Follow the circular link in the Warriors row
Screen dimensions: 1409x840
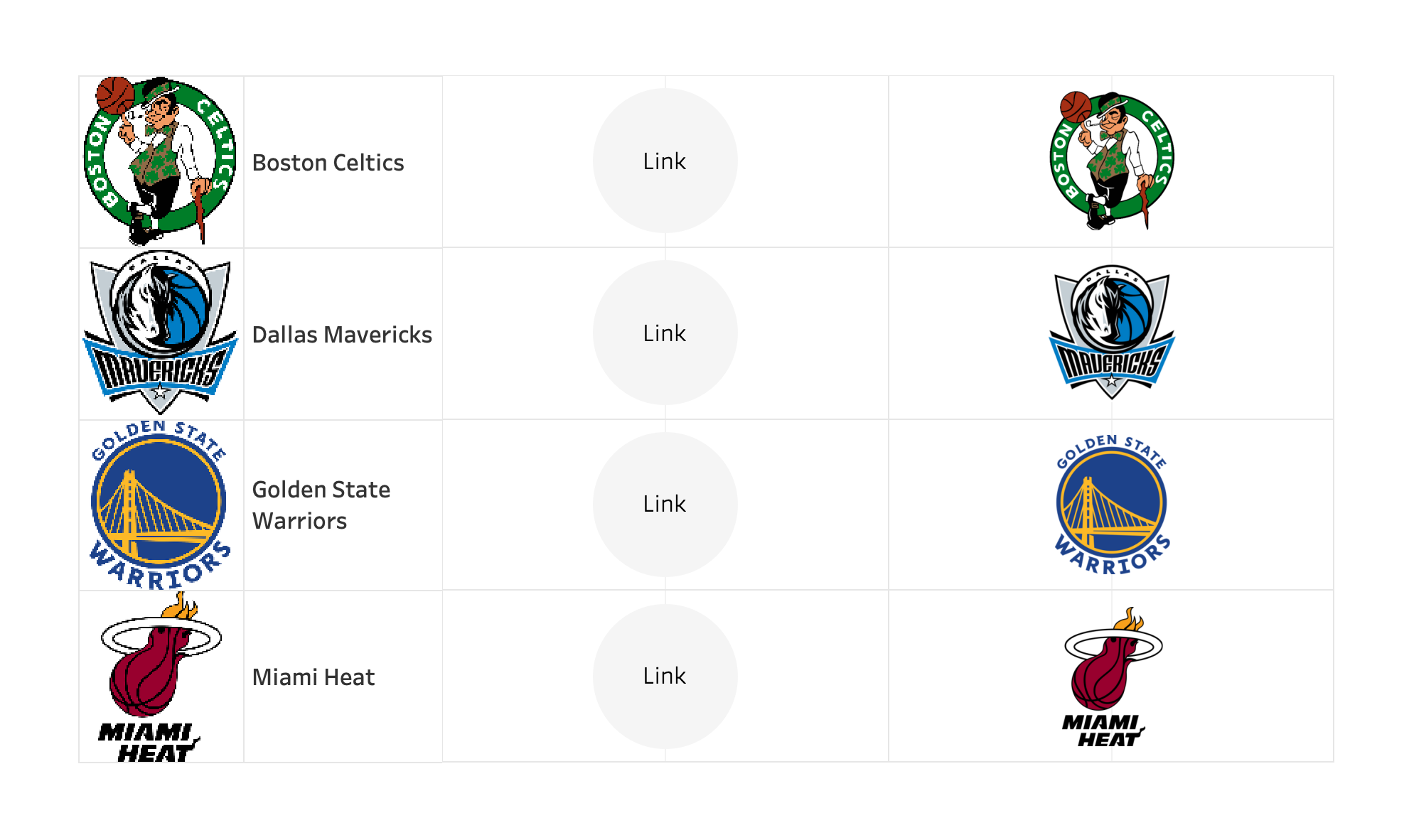point(665,505)
